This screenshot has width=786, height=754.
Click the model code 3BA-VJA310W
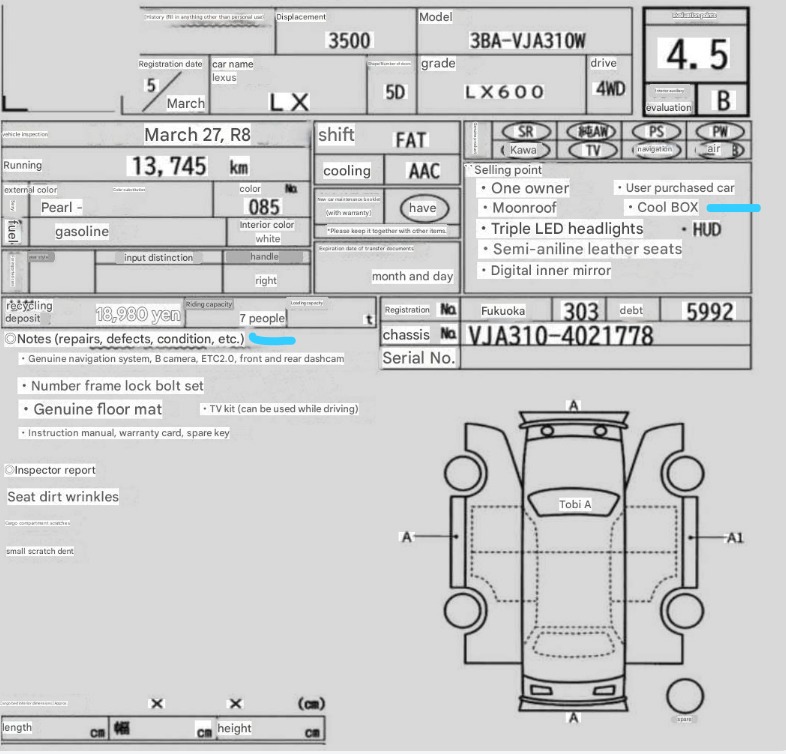pyautogui.click(x=528, y=41)
